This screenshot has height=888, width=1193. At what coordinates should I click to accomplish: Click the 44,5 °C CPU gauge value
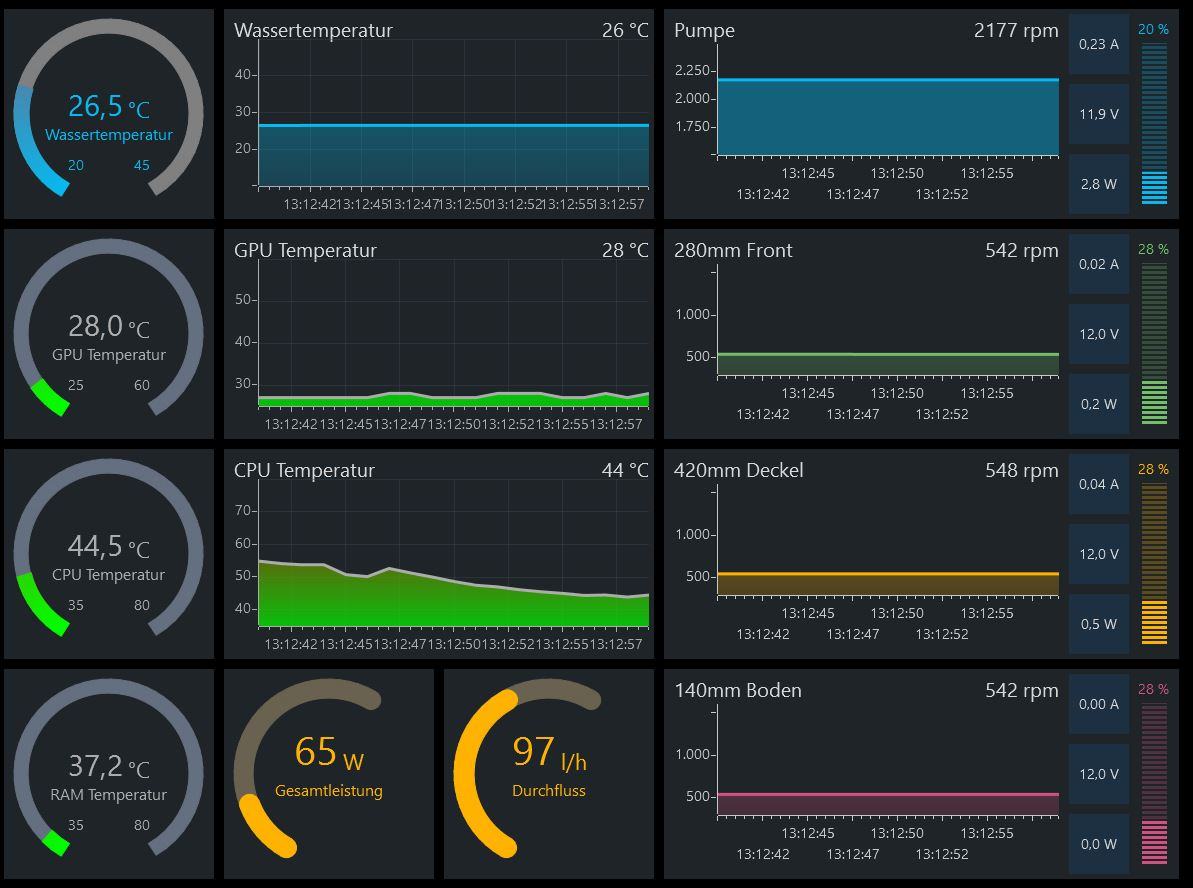pos(109,546)
